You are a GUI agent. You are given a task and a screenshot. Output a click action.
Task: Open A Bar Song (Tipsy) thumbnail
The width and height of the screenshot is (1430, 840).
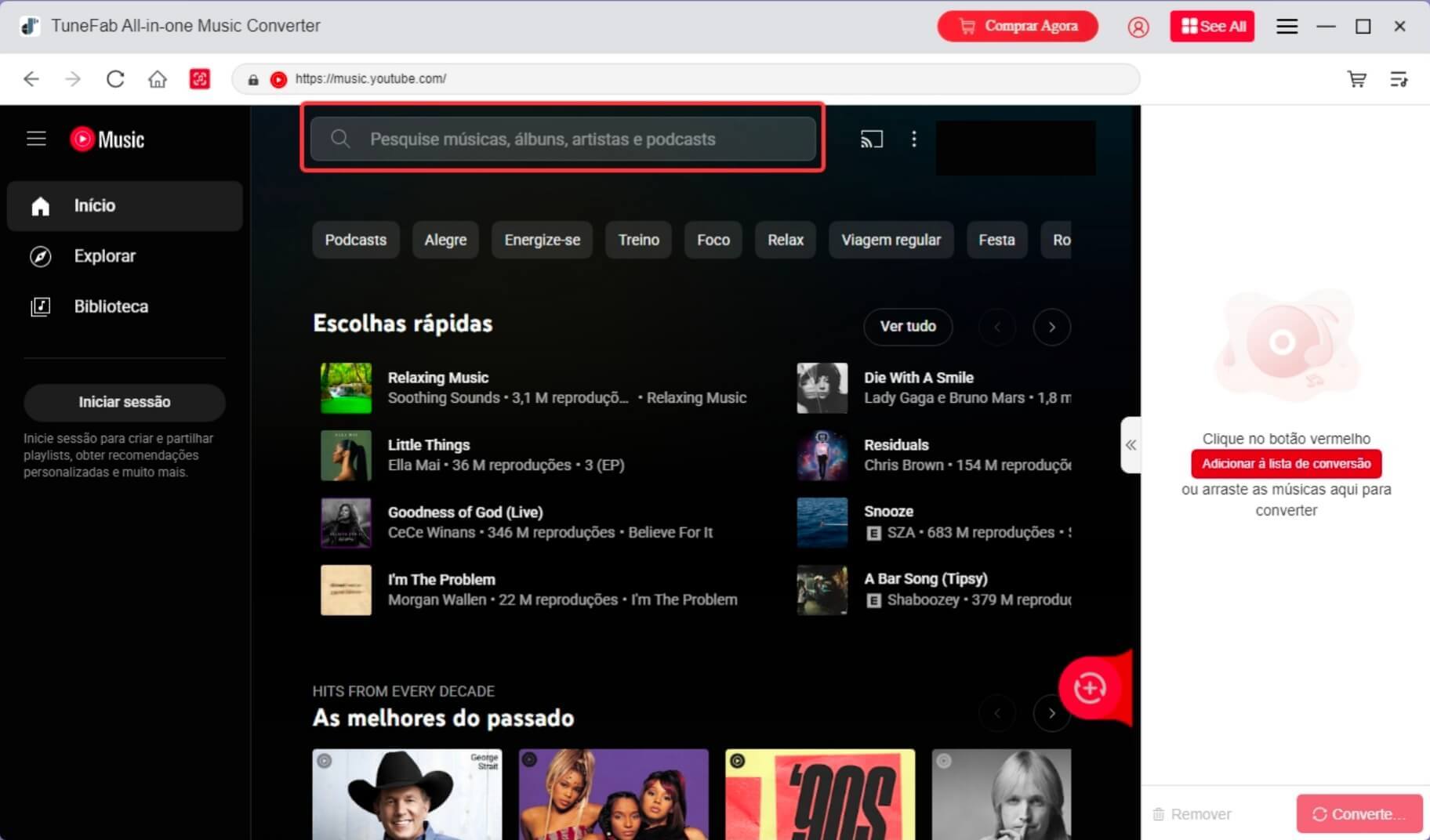click(x=822, y=590)
